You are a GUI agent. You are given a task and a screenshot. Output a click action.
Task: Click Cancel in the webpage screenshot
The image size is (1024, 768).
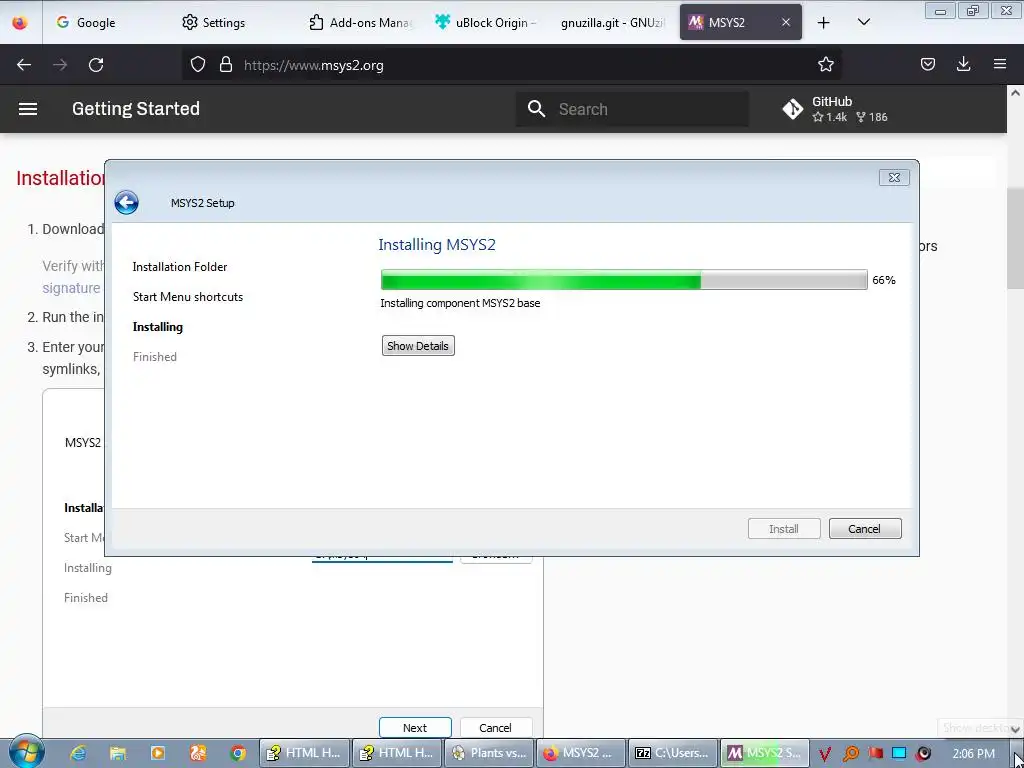coord(496,728)
